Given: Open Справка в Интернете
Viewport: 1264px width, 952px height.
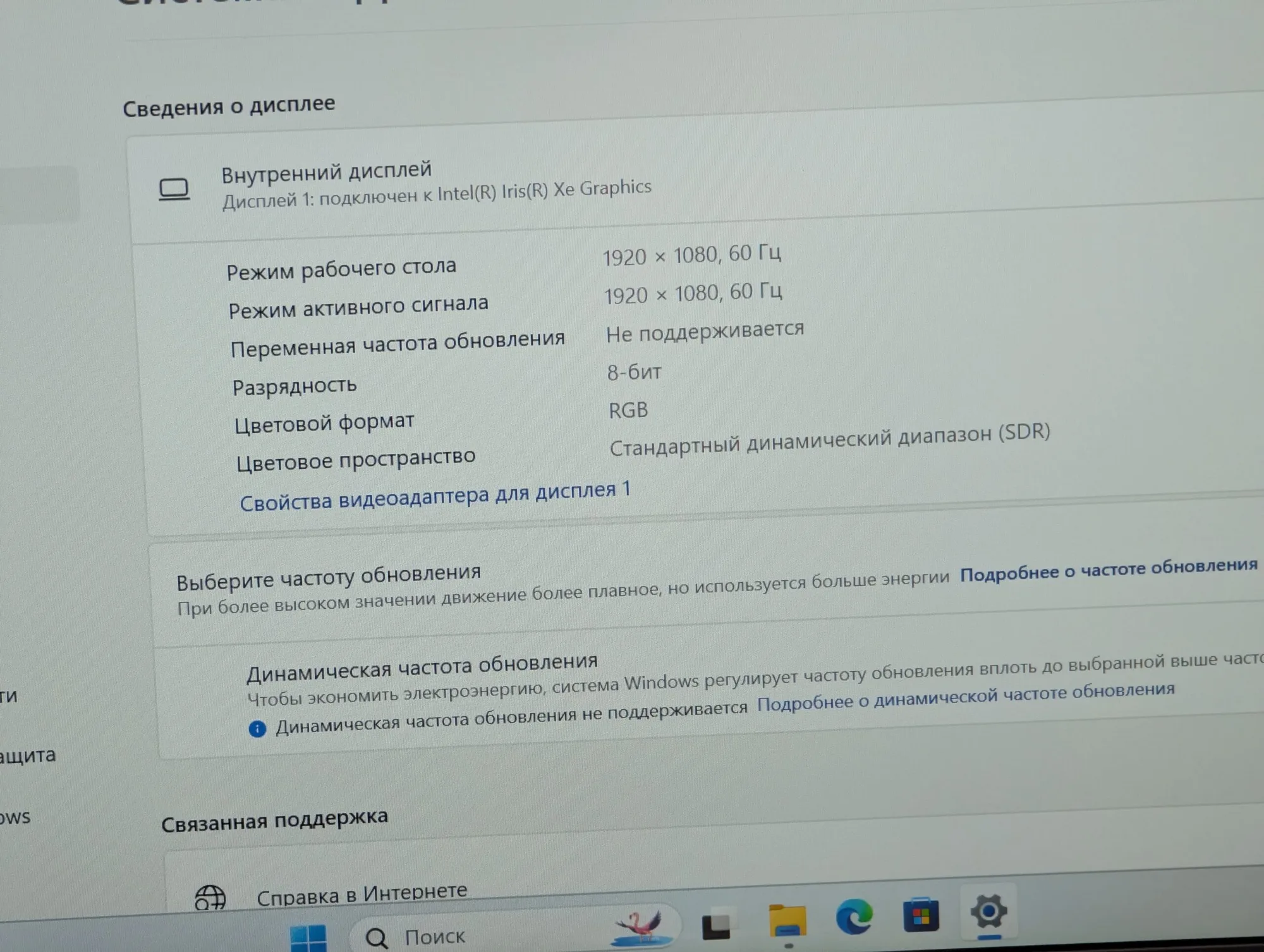Looking at the screenshot, I should point(362,894).
